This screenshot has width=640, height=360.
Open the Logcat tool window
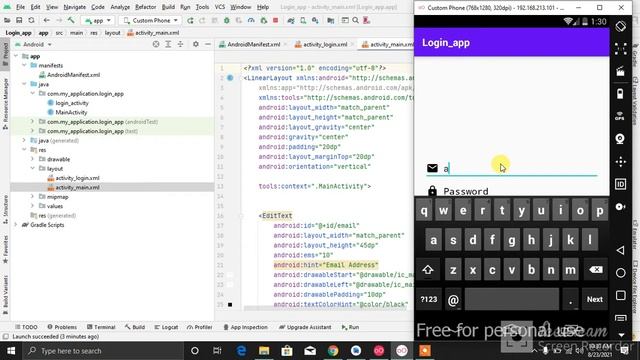[167, 327]
